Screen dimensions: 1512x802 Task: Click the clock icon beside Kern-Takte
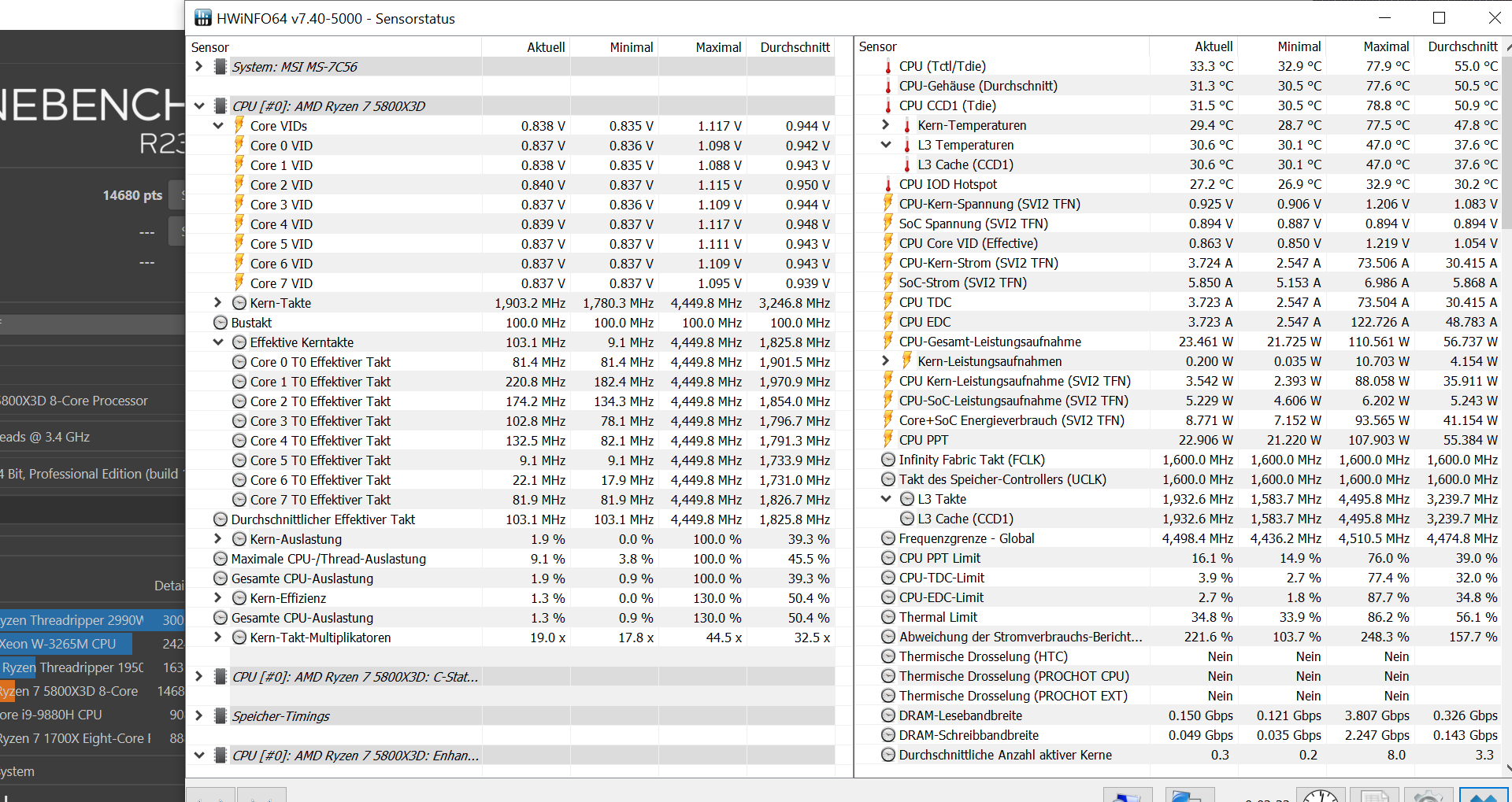tap(239, 303)
